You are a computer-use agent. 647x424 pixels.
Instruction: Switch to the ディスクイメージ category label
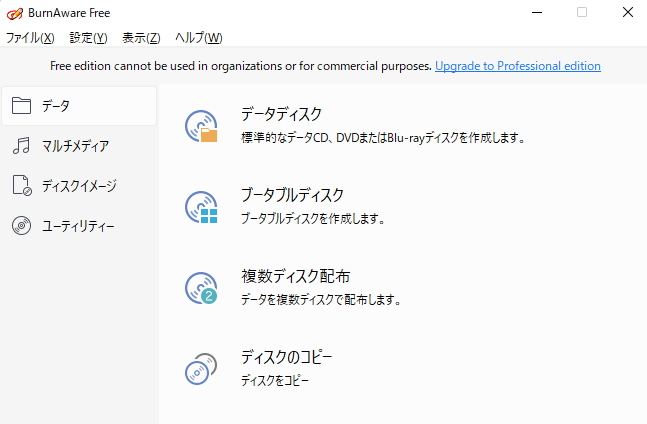[x=79, y=186]
